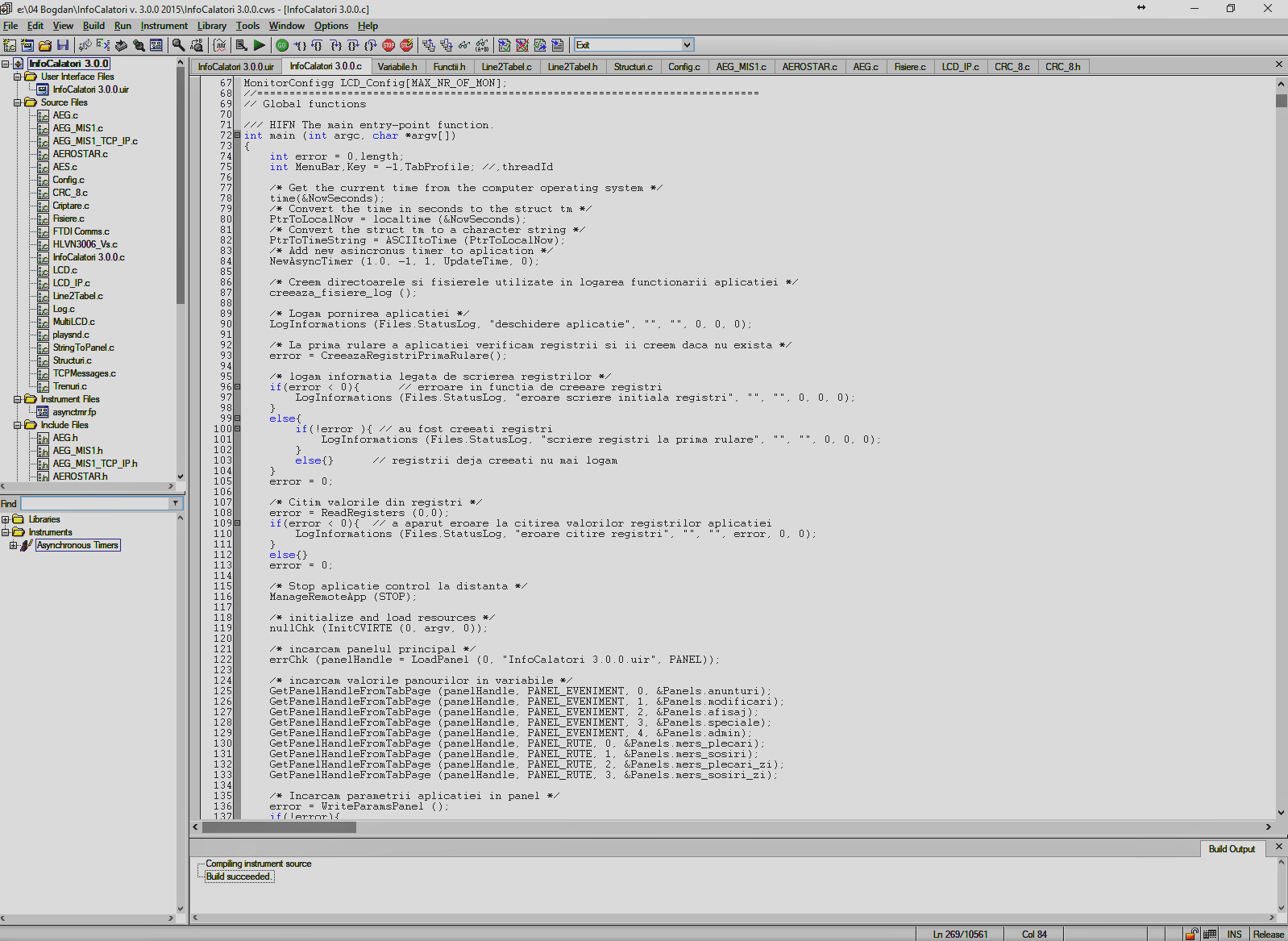Select FTDI Comms.c in Source Files
The height and width of the screenshot is (941, 1288).
(x=81, y=231)
